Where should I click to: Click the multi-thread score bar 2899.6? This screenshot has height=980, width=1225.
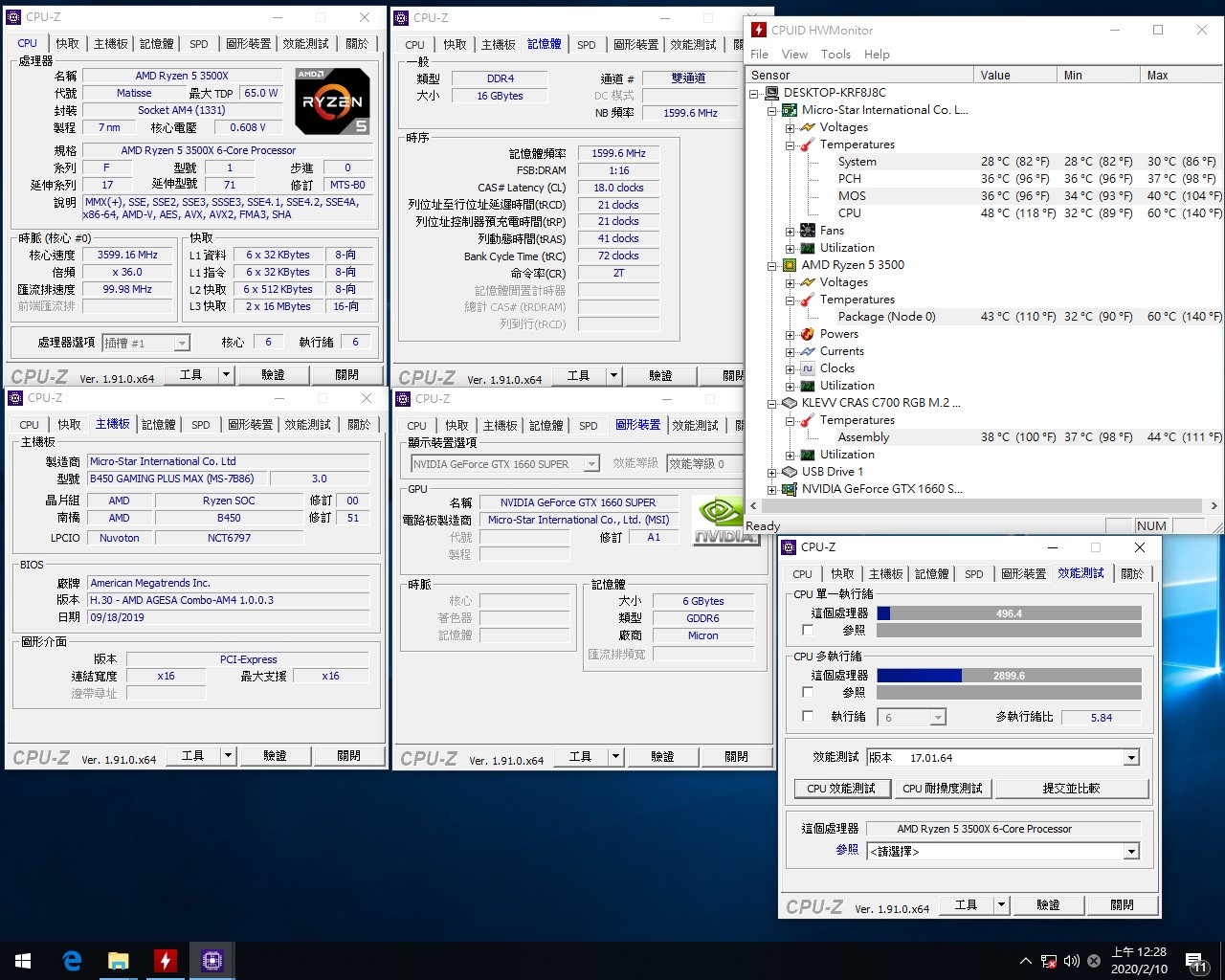1009,676
